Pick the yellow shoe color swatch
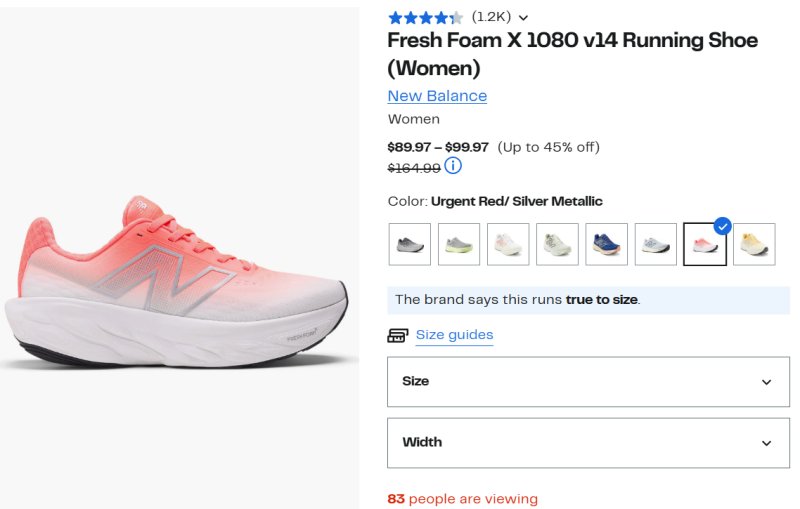 754,244
